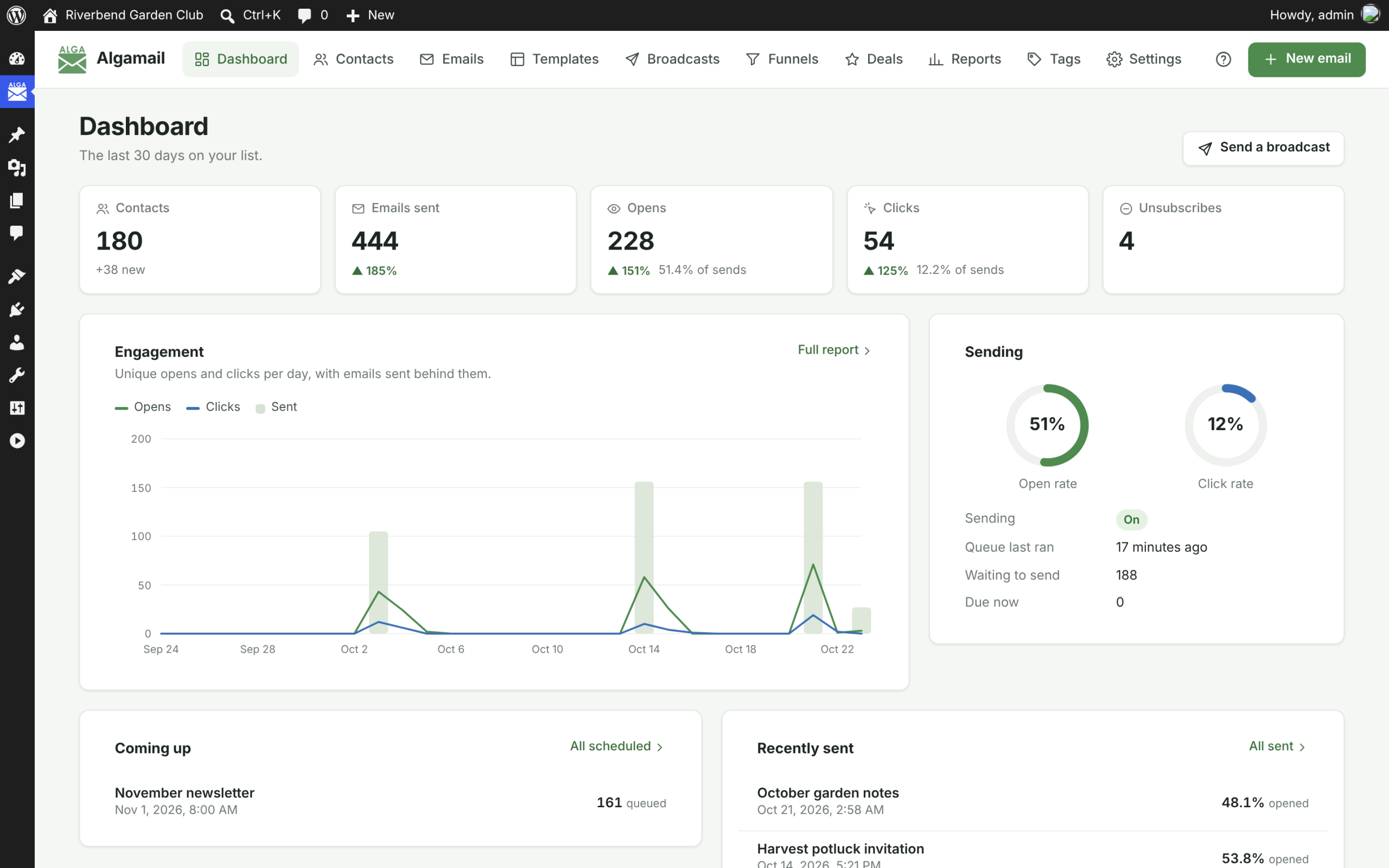Click the Open rate progress ring
This screenshot has height=868, width=1389.
pos(1047,425)
